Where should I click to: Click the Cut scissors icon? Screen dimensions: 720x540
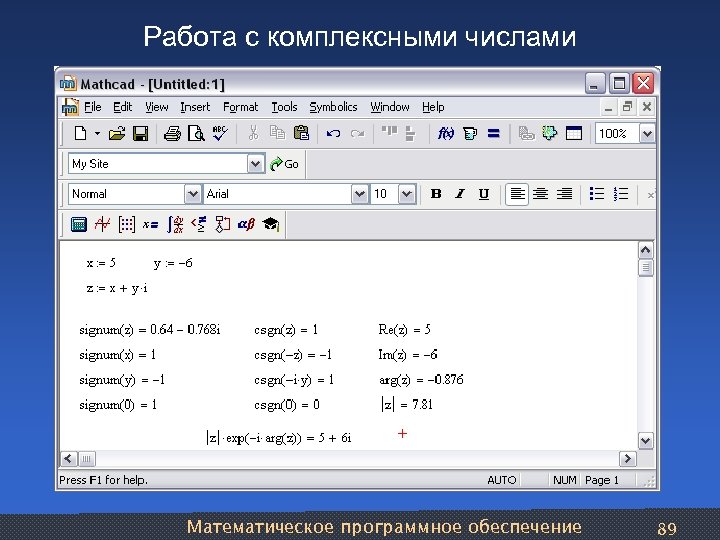(253, 133)
